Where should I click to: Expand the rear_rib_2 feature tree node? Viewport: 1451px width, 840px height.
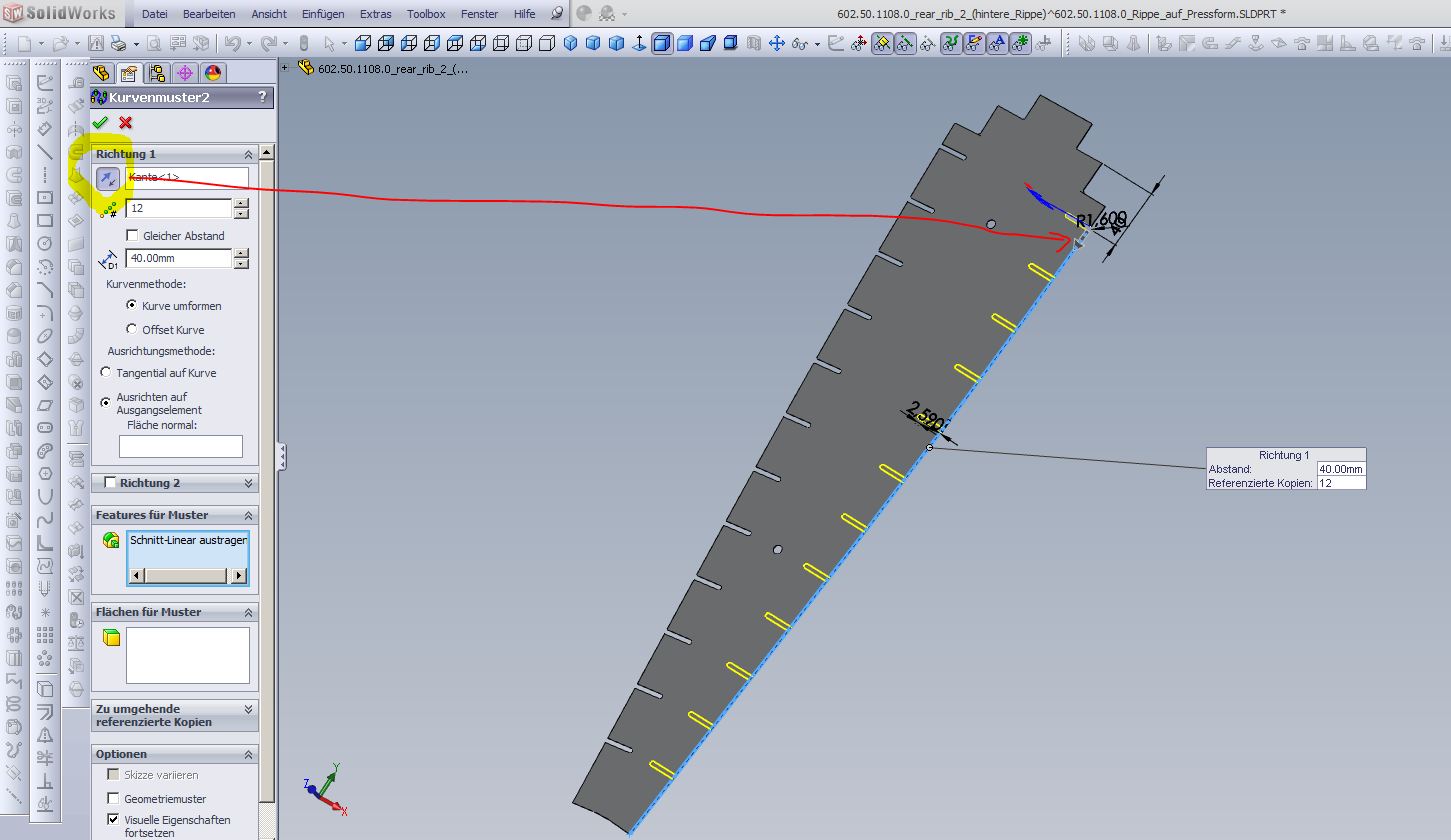pyautogui.click(x=286, y=68)
